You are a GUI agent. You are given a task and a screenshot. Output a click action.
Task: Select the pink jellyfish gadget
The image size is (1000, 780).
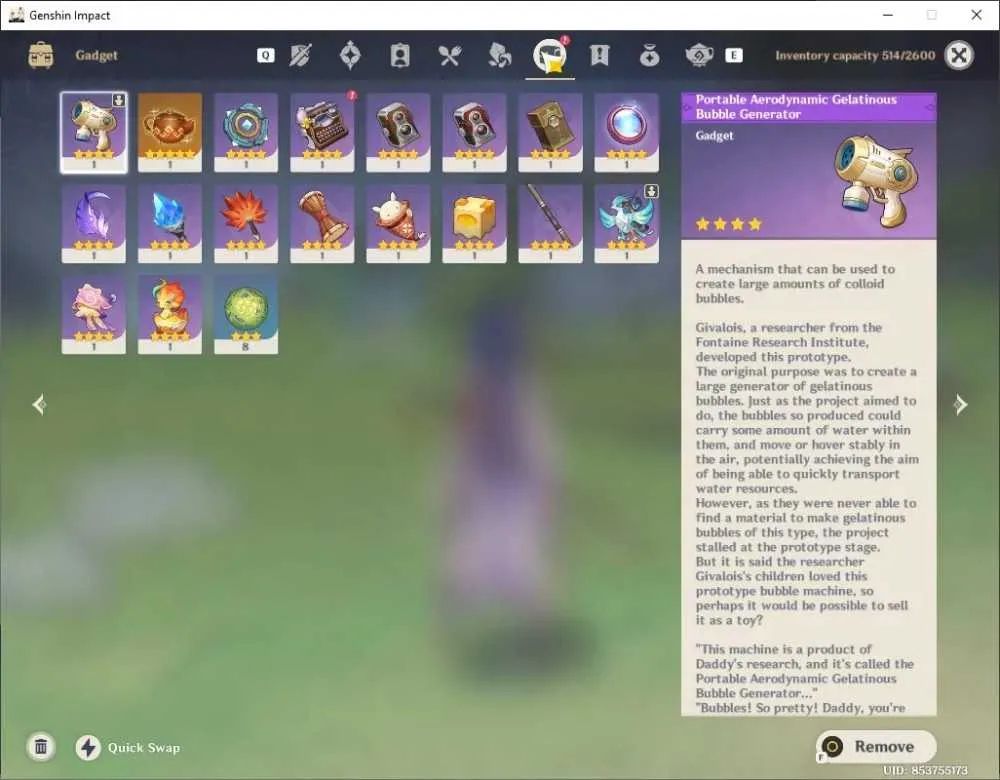pyautogui.click(x=94, y=314)
